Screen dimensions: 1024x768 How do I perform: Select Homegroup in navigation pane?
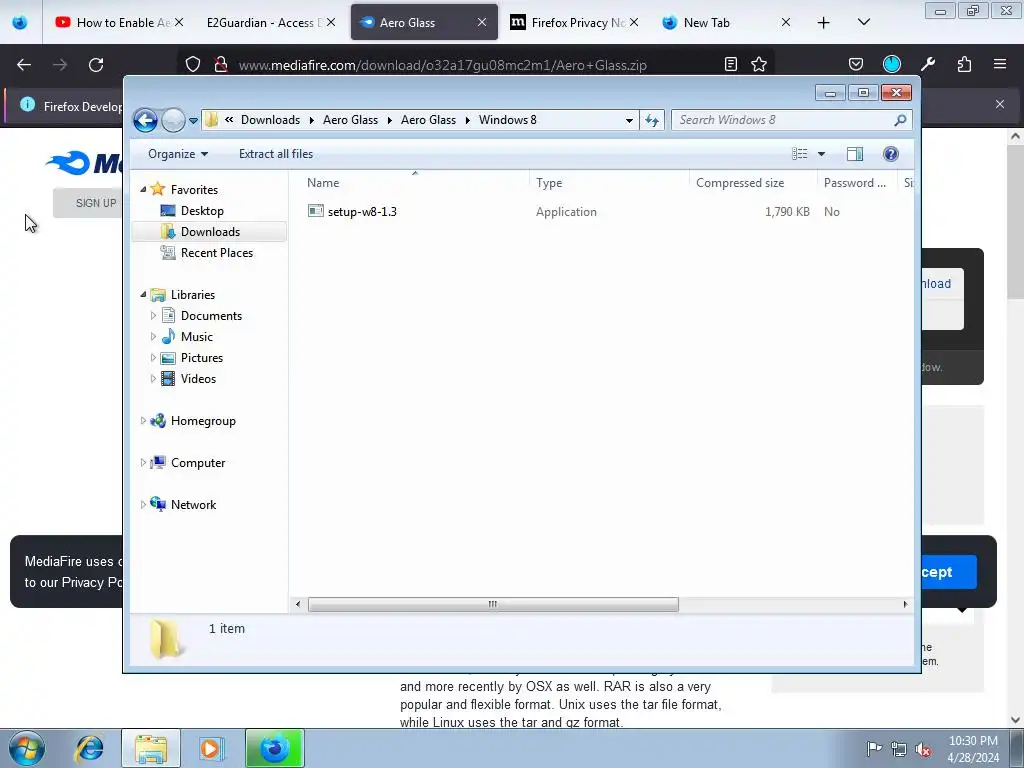coord(202,421)
